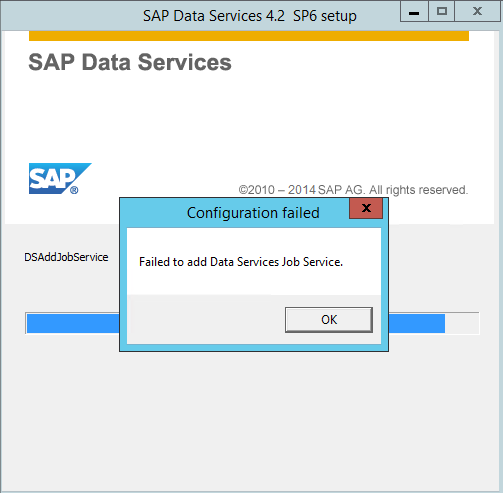503x493 pixels.
Task: Click the Failed to add Job Service message
Action: click(241, 262)
